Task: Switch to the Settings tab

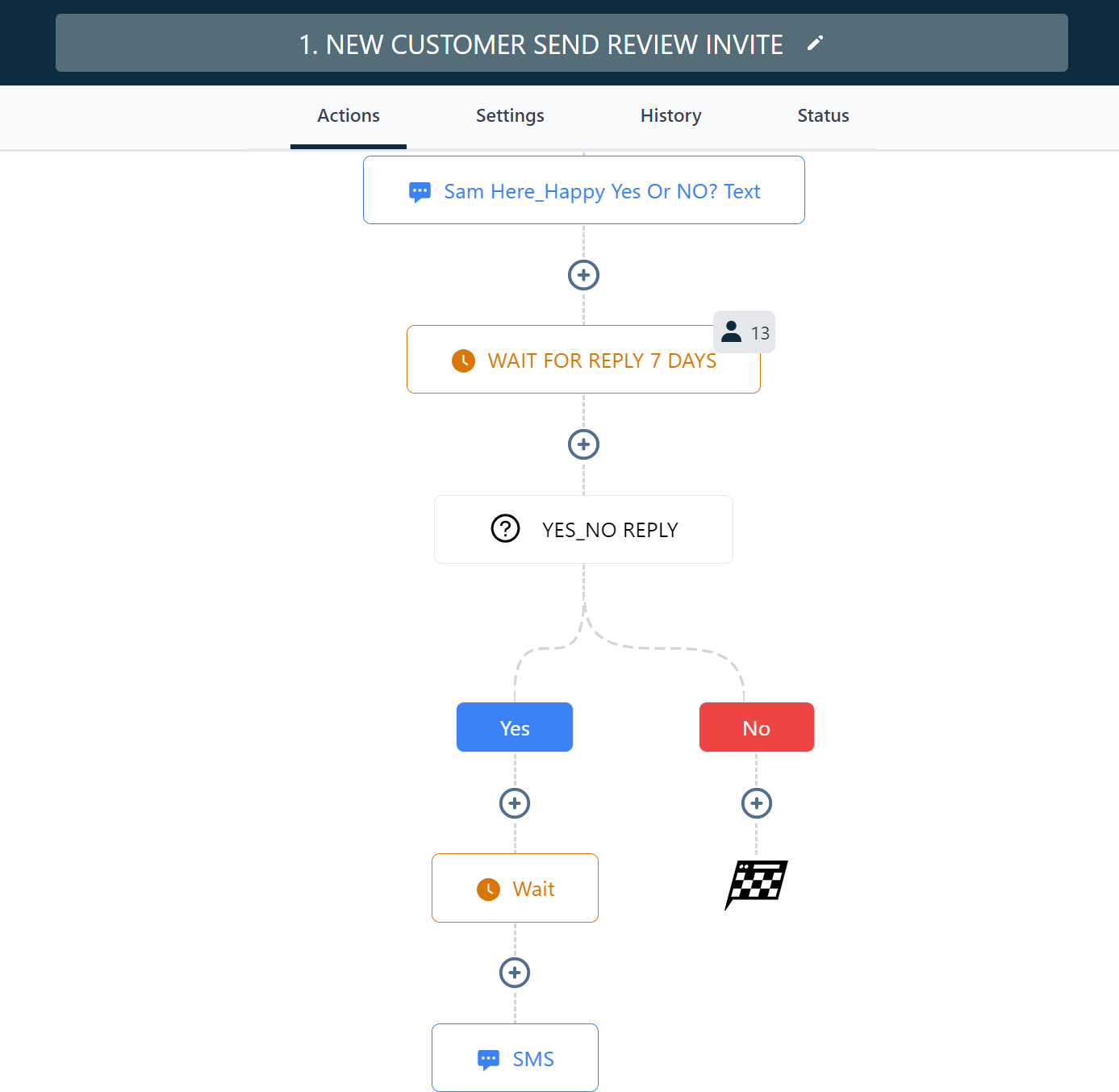Action: [510, 115]
